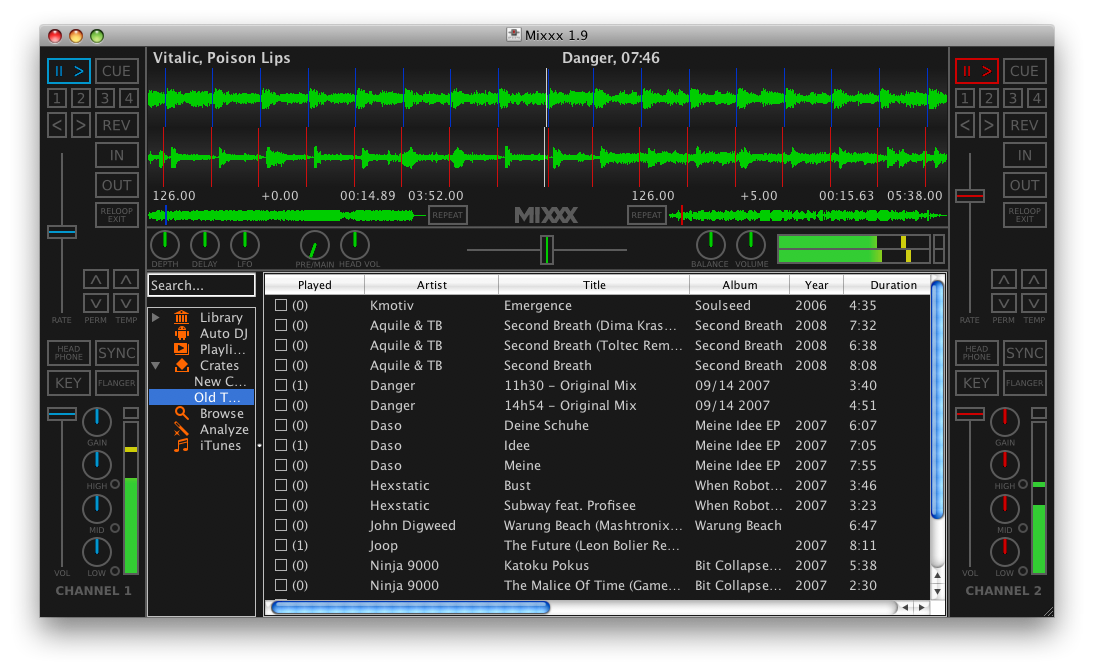Viewport: 1094px width, 672px height.
Task: Select the iTunes music note icon
Action: pyautogui.click(x=181, y=445)
